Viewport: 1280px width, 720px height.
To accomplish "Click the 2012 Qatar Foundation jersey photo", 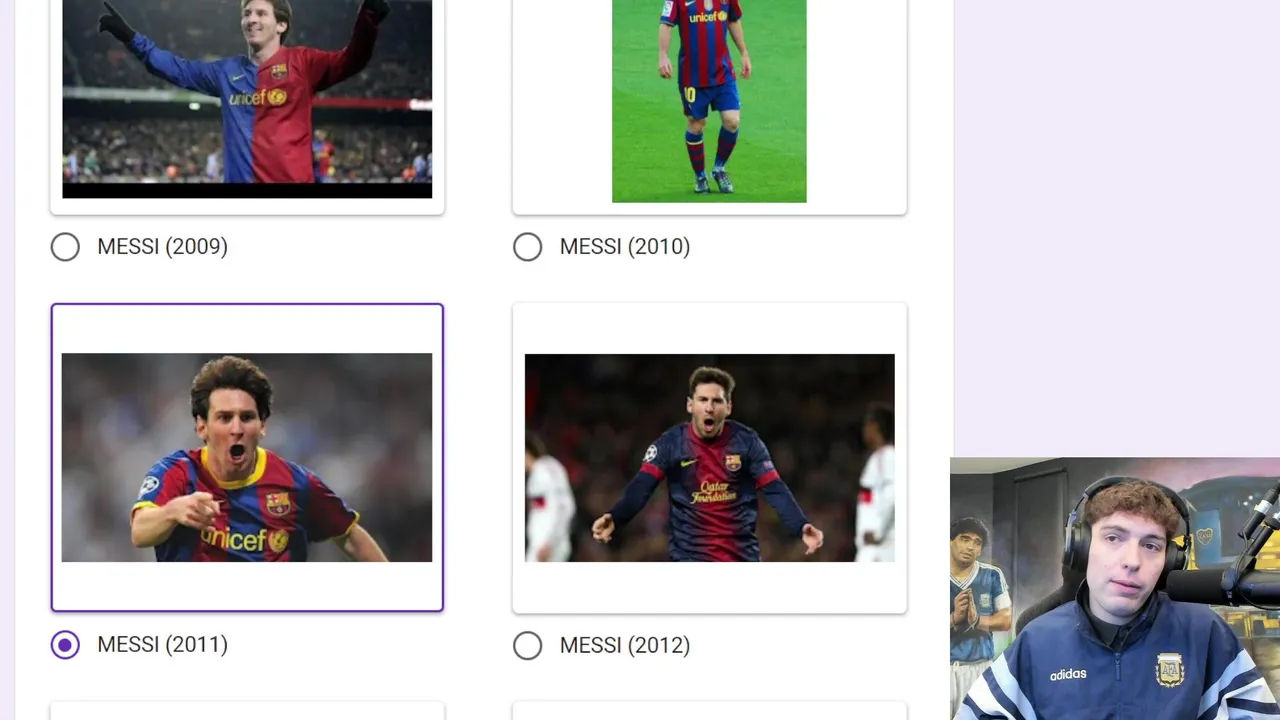I will pos(709,457).
